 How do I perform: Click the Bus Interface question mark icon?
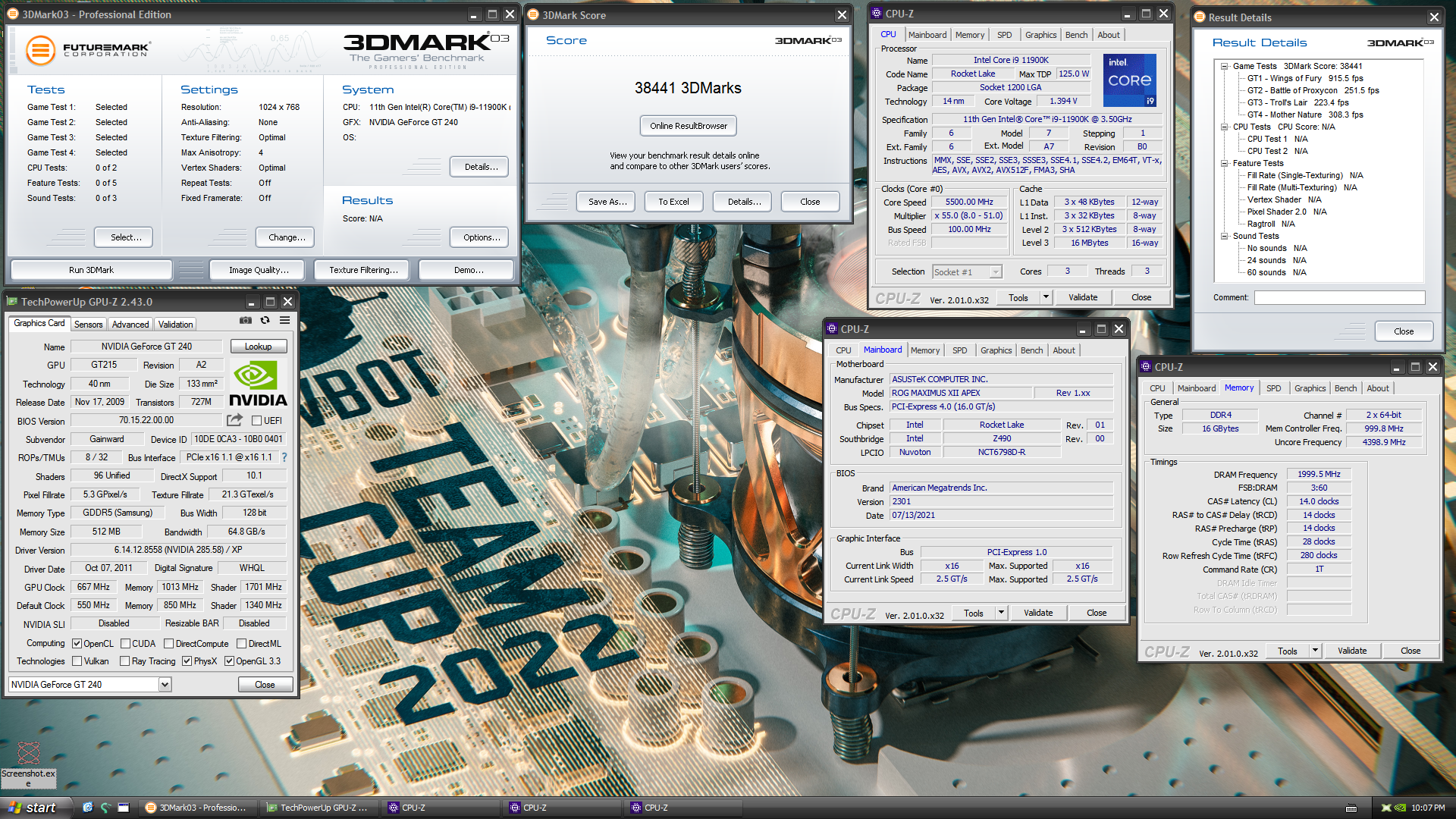click(x=284, y=457)
